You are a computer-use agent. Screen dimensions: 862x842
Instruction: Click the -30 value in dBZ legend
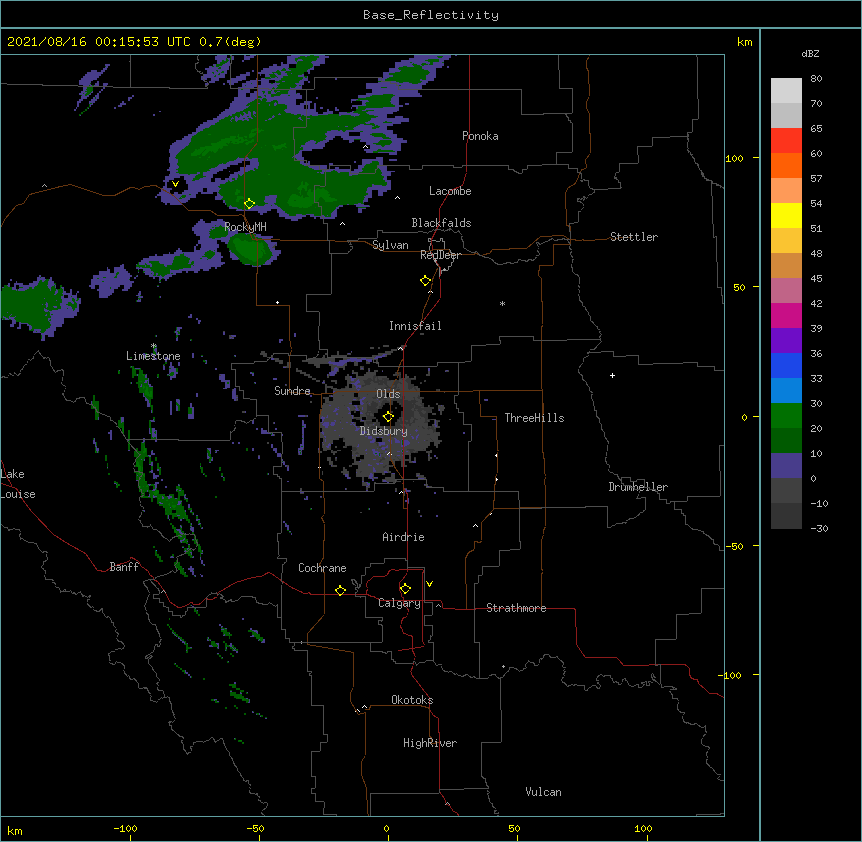click(819, 528)
